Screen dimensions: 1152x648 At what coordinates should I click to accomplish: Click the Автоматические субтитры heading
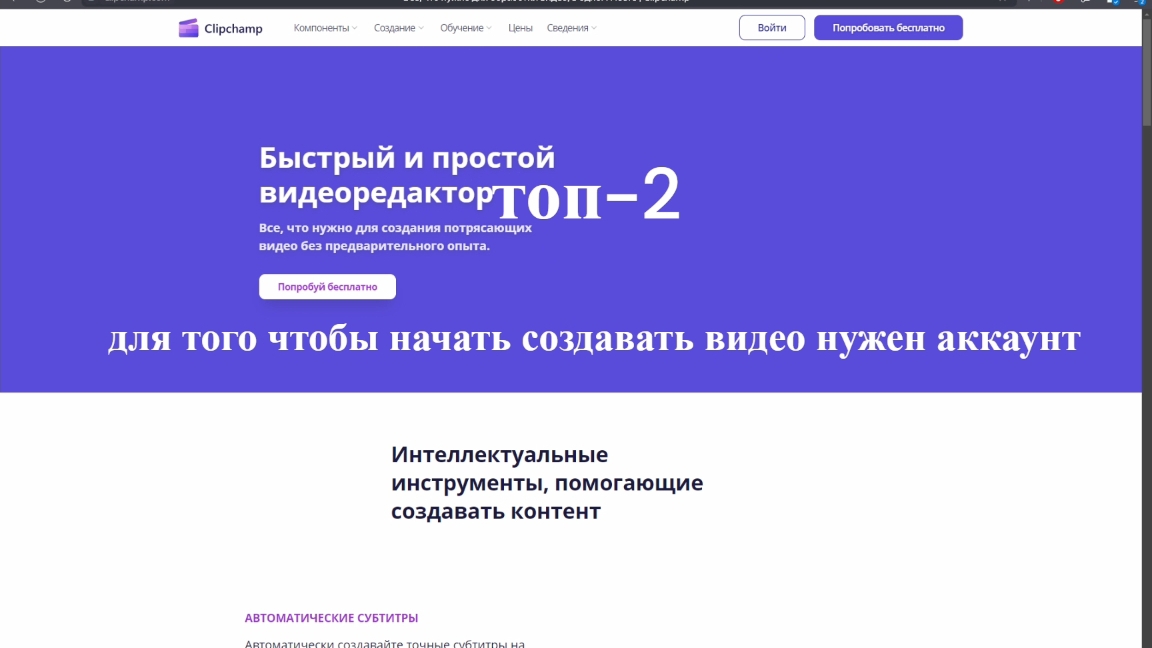(x=331, y=618)
